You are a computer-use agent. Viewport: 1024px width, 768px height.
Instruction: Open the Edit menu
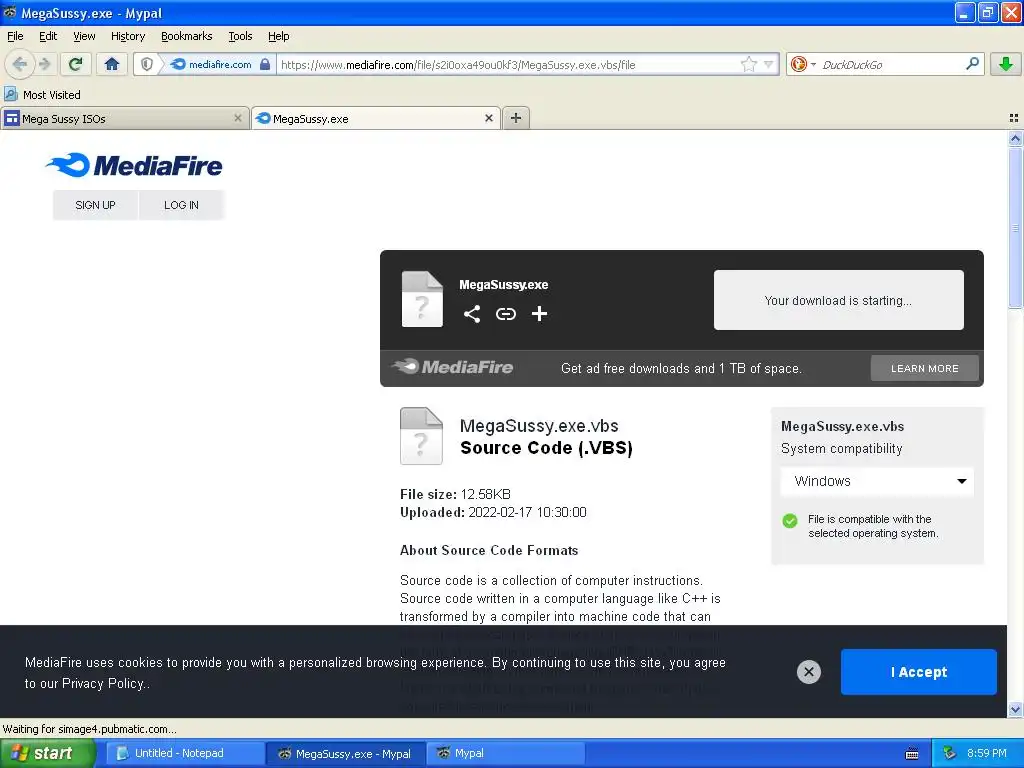(x=48, y=36)
